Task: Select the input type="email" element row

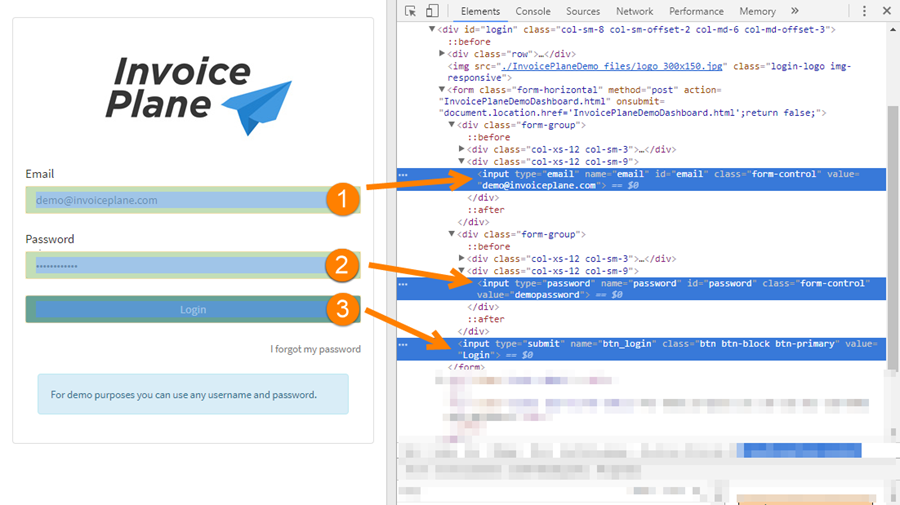Action: [x=641, y=180]
